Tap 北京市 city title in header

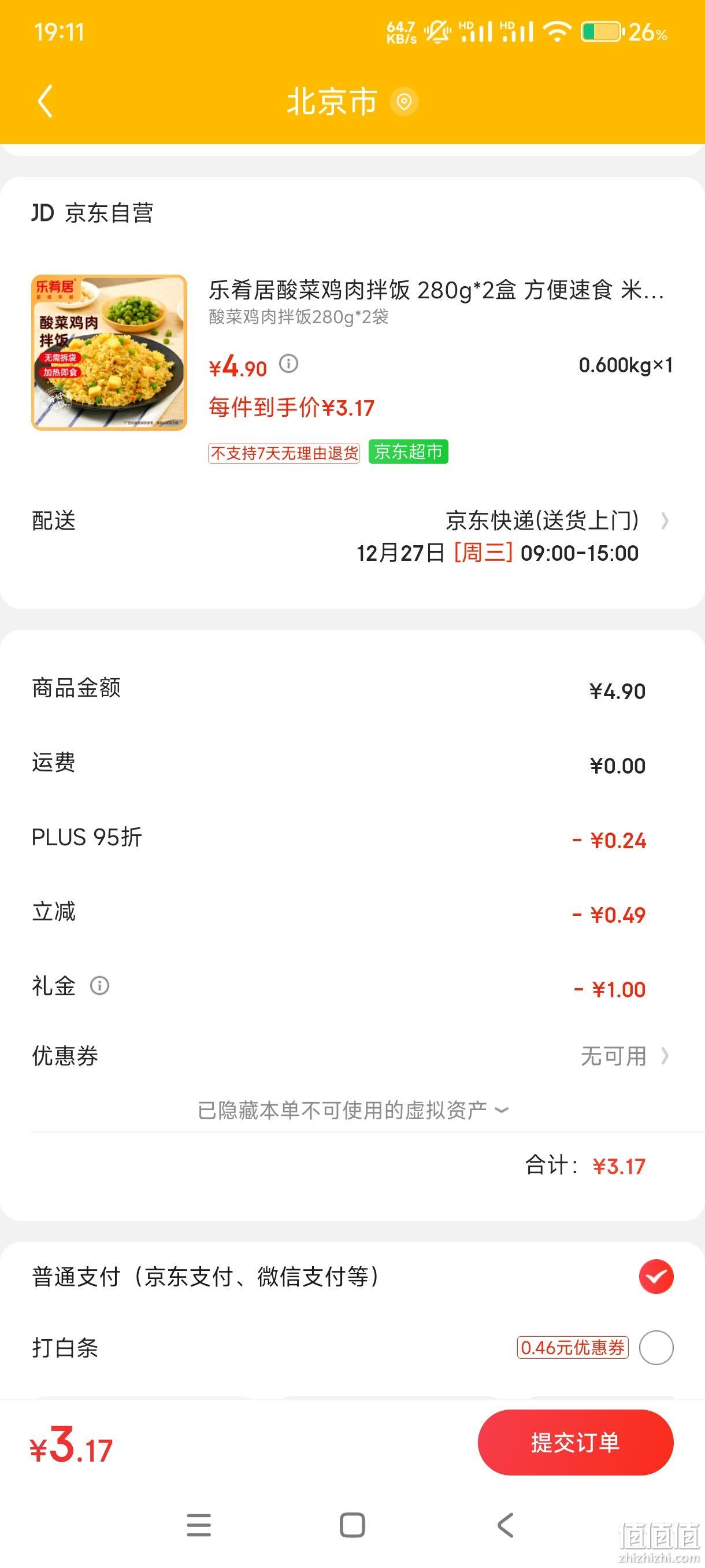pyautogui.click(x=332, y=101)
